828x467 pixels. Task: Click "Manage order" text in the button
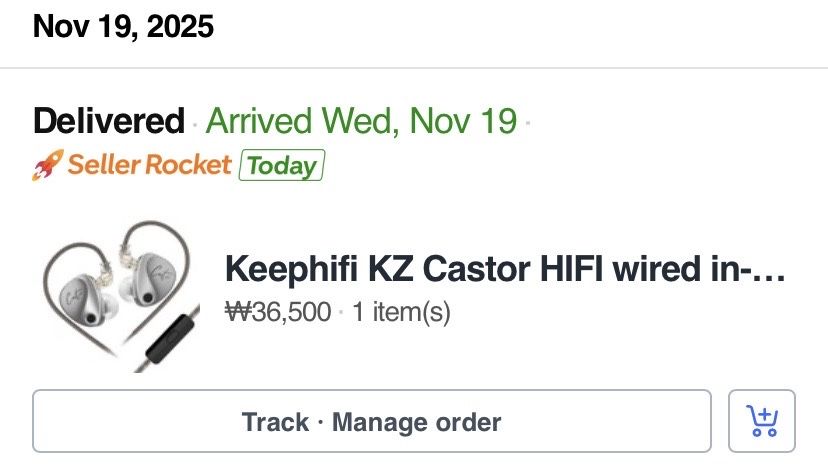pos(416,422)
